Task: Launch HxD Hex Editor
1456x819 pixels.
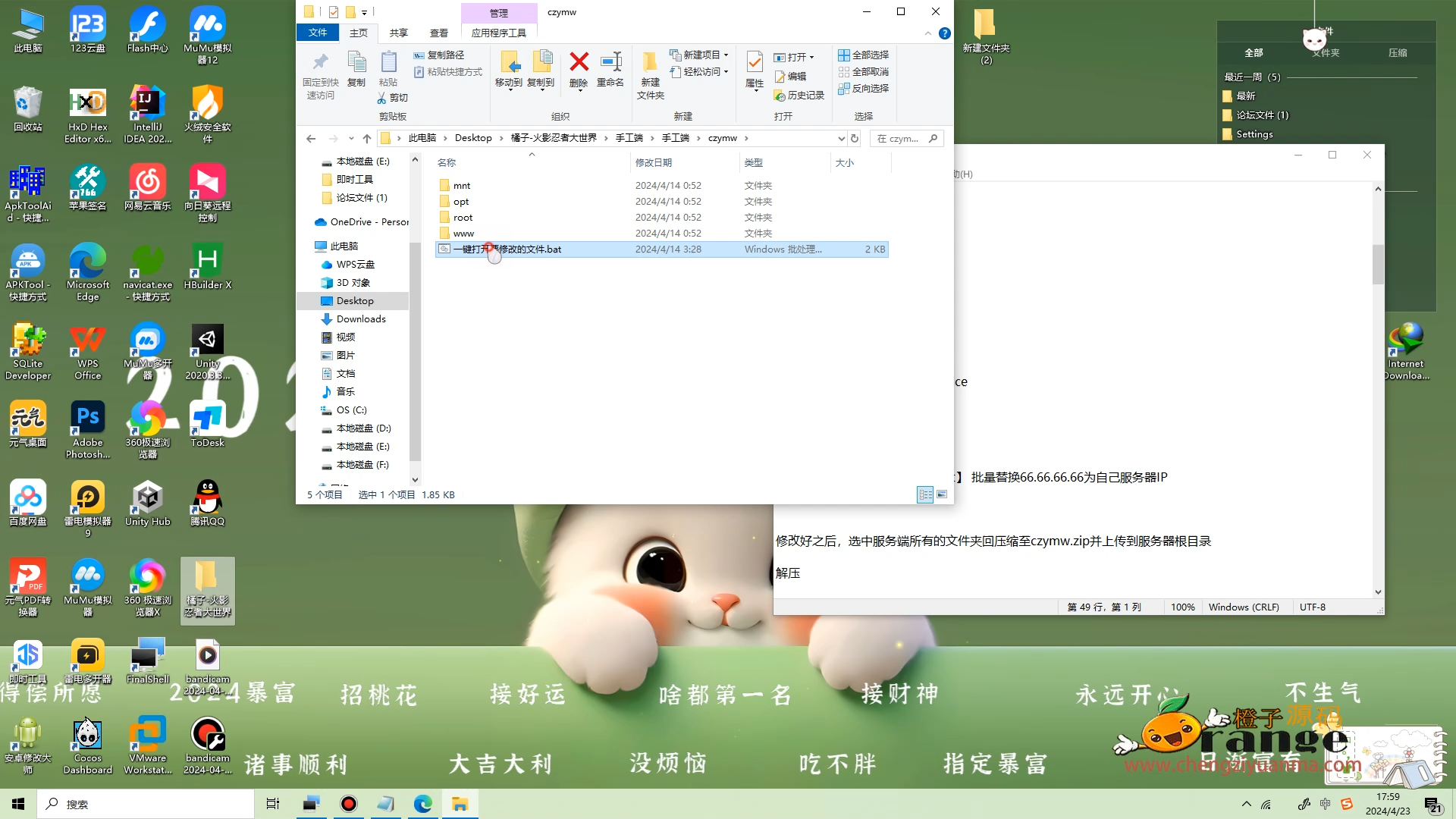Action: coord(87,107)
